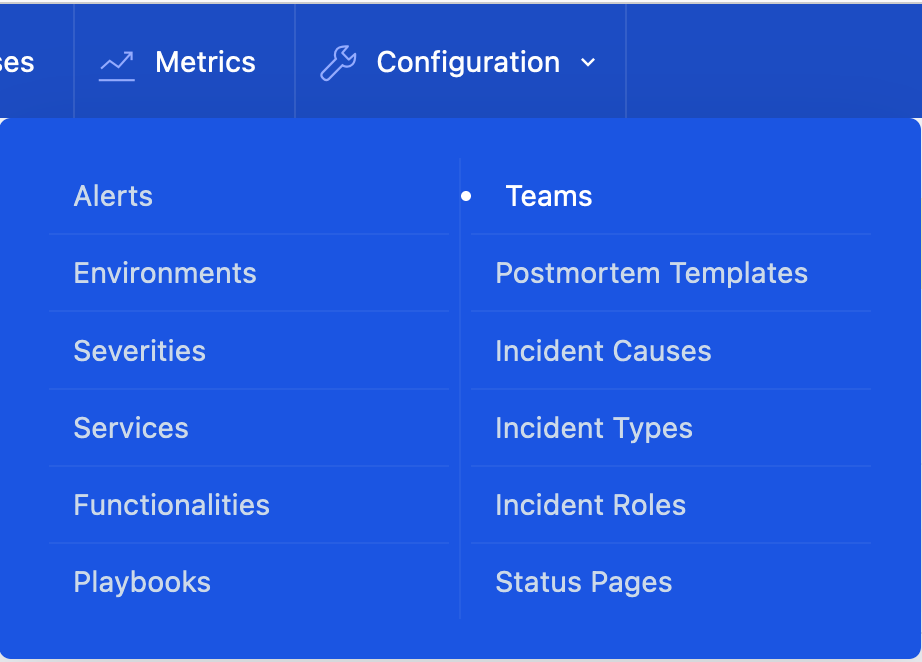This screenshot has width=922, height=662.
Task: Choose Functionalities from the menu
Action: [x=171, y=505]
